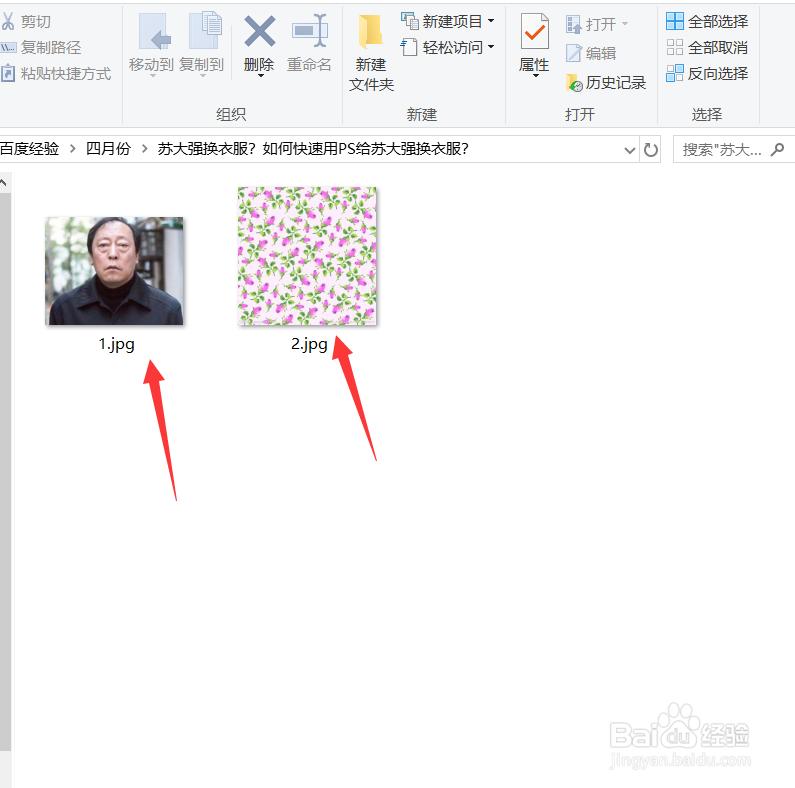Click the search magnifier icon
Viewport: 795px width, 788px height.
[x=777, y=149]
